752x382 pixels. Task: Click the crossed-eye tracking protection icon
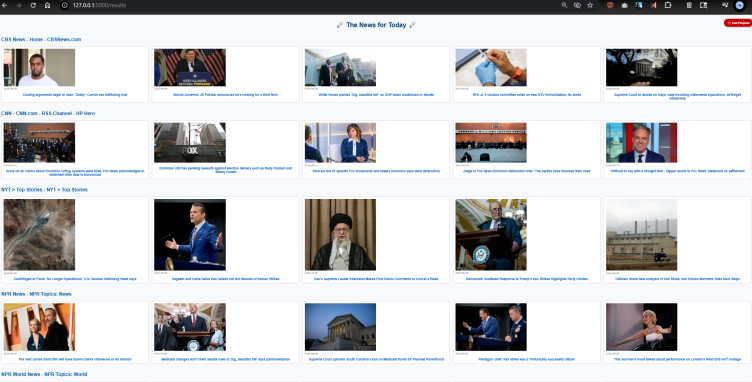coord(577,5)
